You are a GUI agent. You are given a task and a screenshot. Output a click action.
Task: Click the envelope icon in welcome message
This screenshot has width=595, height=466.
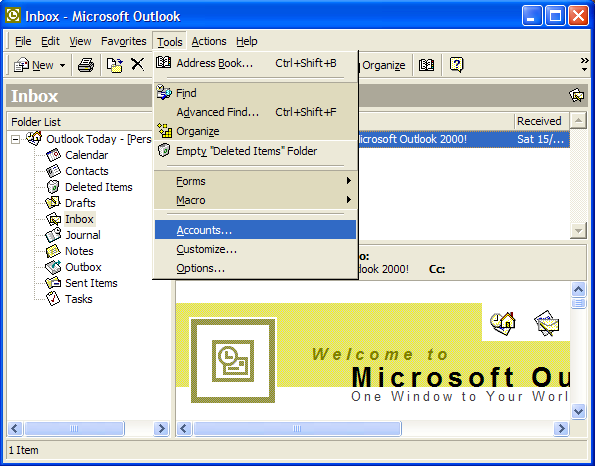[546, 323]
